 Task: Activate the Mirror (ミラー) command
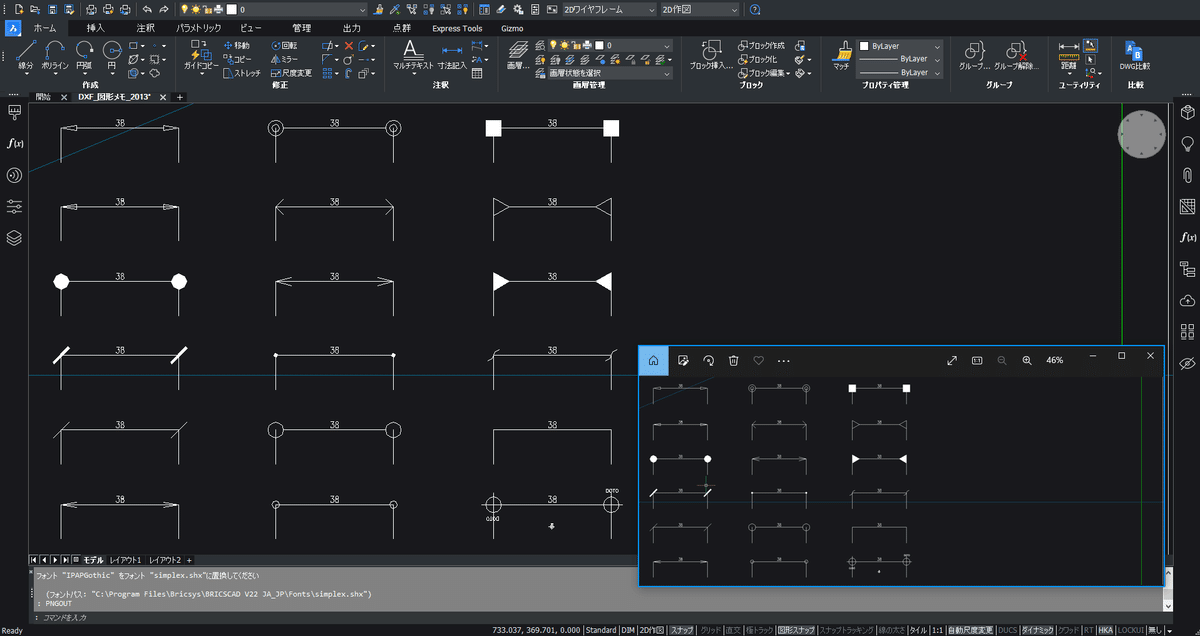[284, 59]
